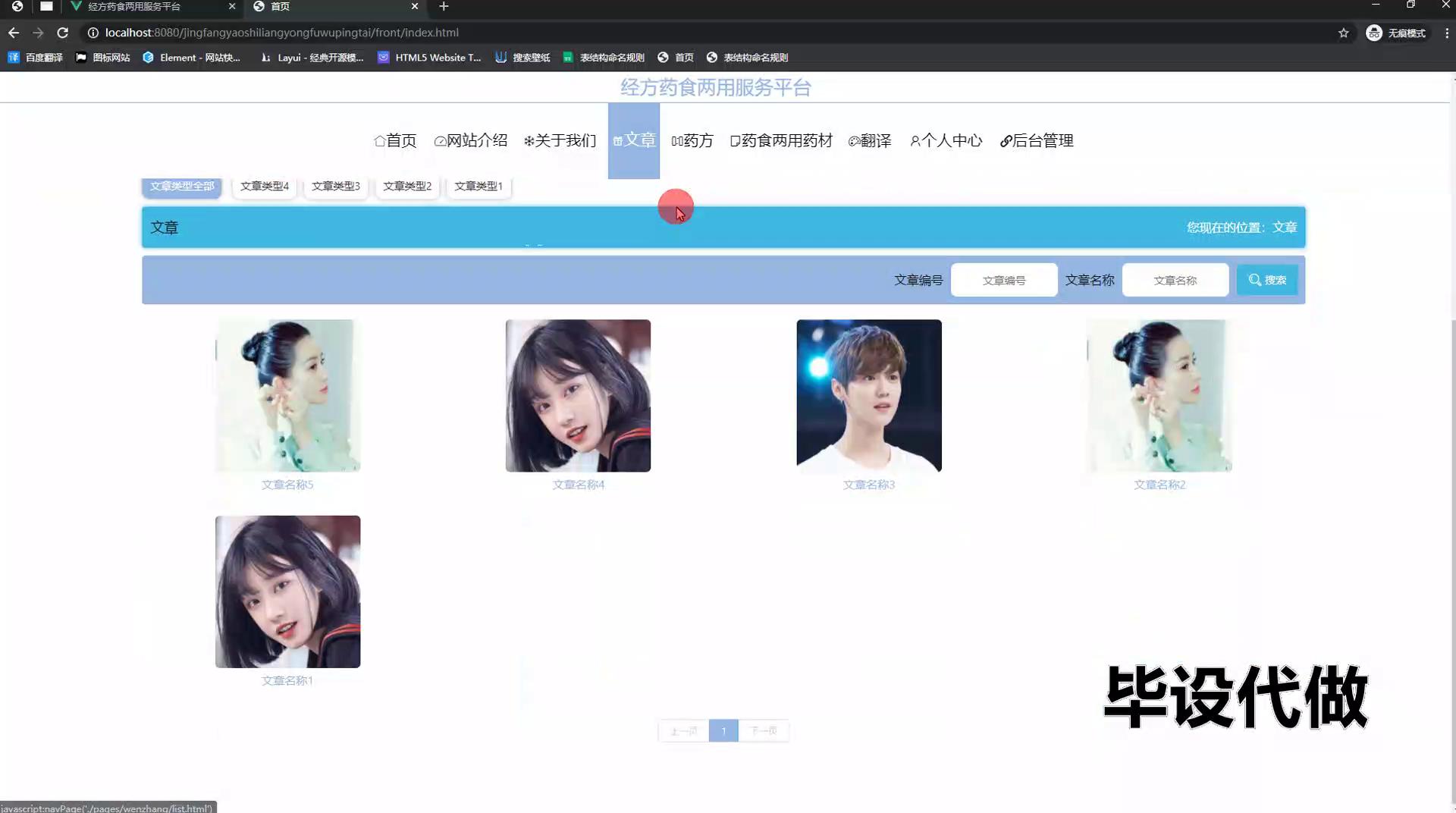The height and width of the screenshot is (813, 1456).
Task: Close the 经方药食两用服务平台 browser tab
Action: tap(232, 6)
